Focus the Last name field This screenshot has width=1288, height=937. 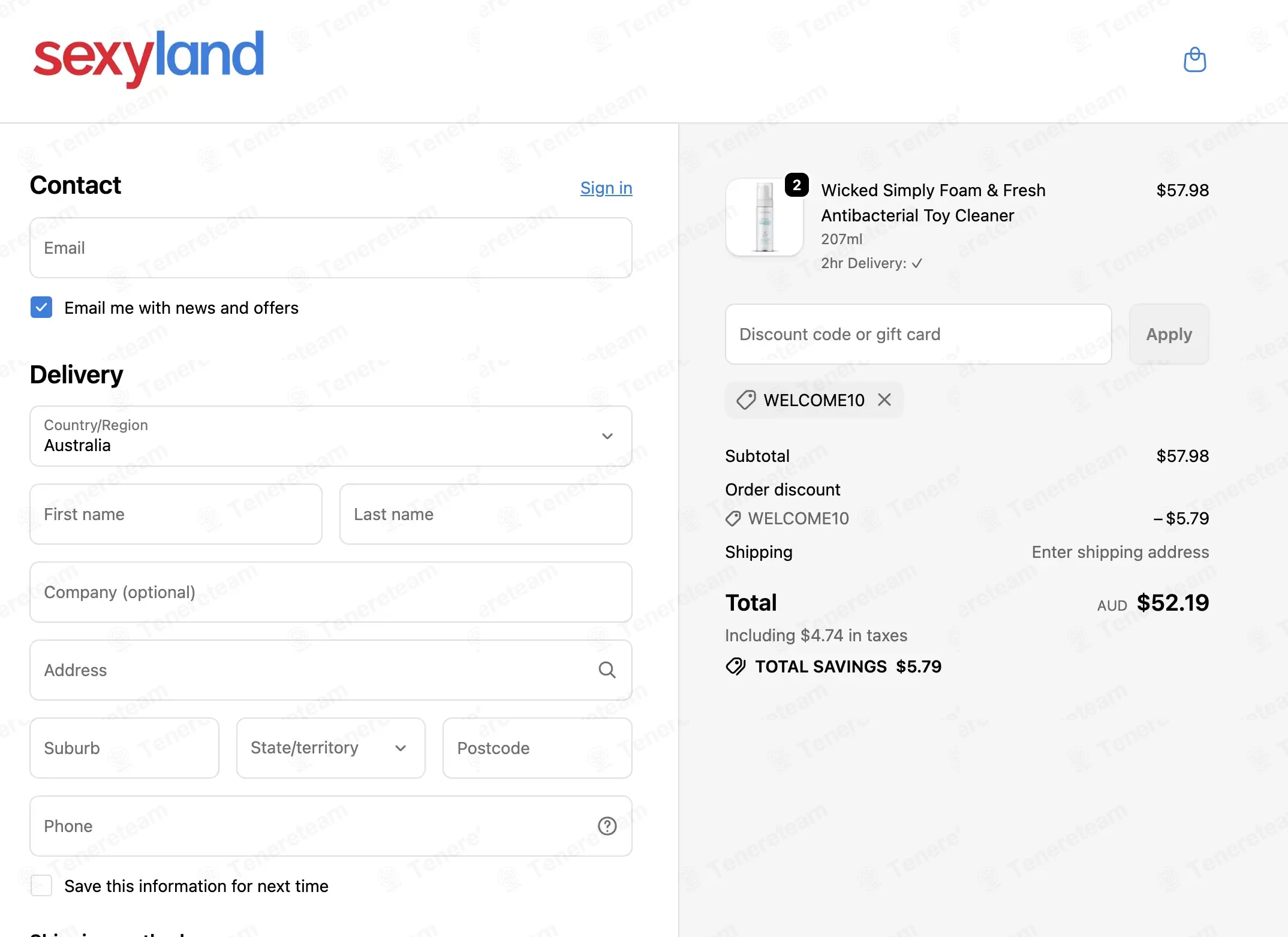[x=486, y=514]
